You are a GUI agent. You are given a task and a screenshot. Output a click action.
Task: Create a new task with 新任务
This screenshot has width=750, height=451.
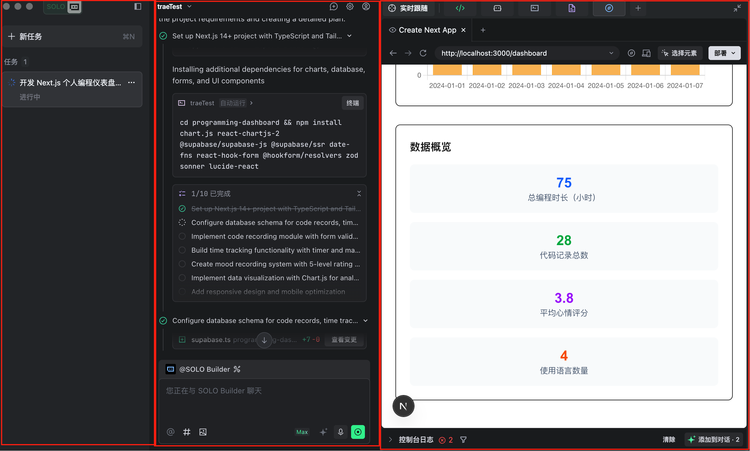(72, 36)
